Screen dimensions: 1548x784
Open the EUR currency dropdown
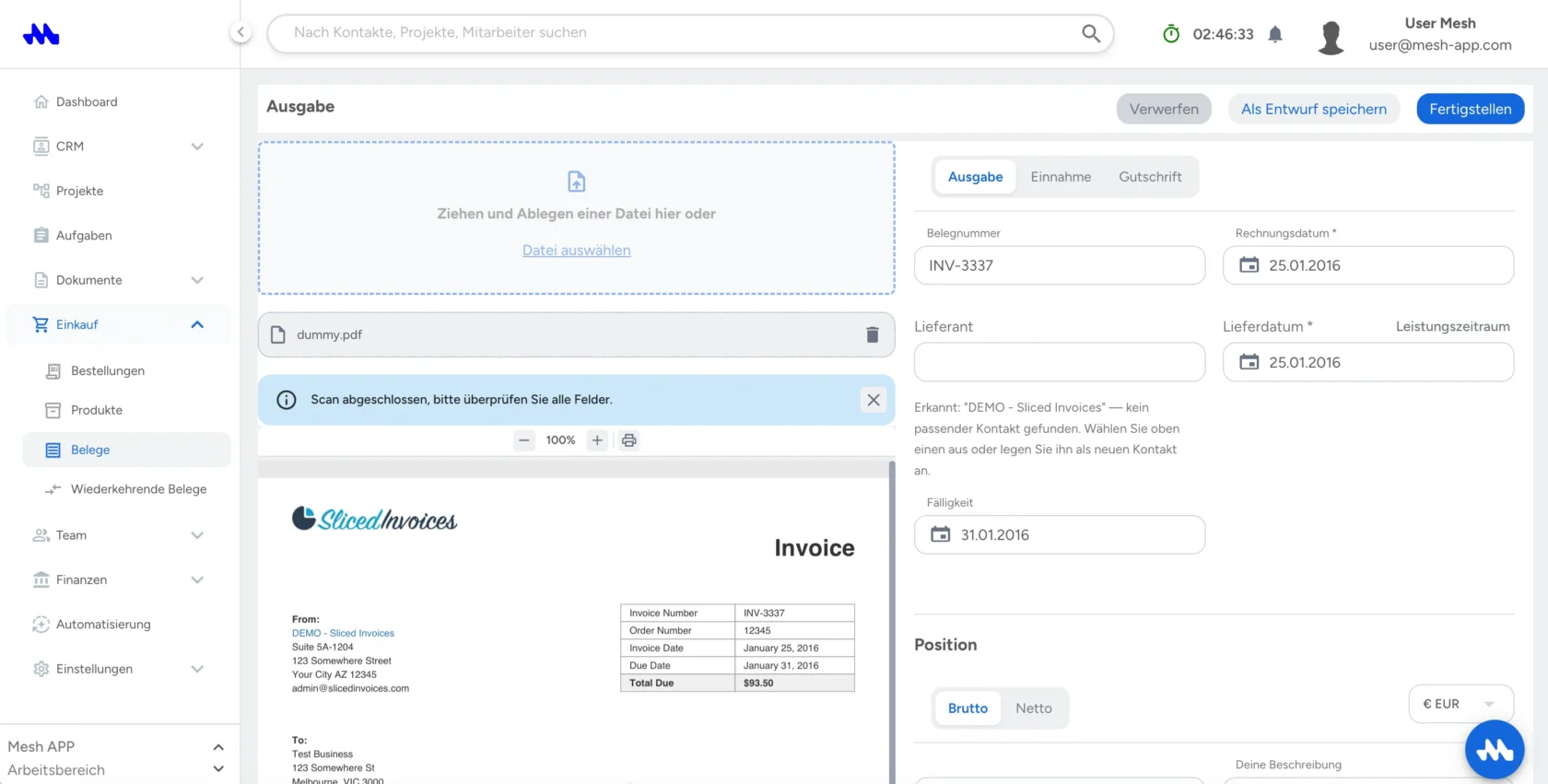[x=1461, y=704]
